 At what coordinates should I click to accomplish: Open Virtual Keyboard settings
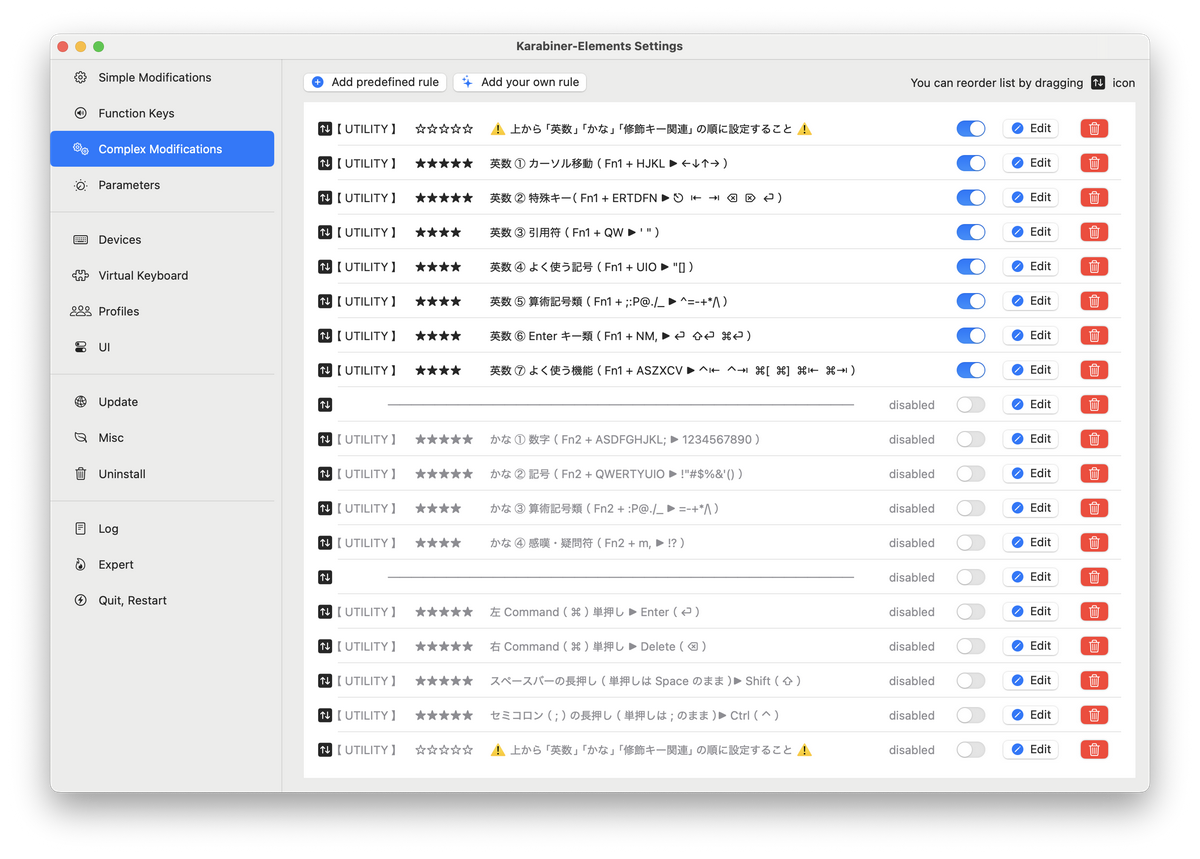tap(162, 276)
